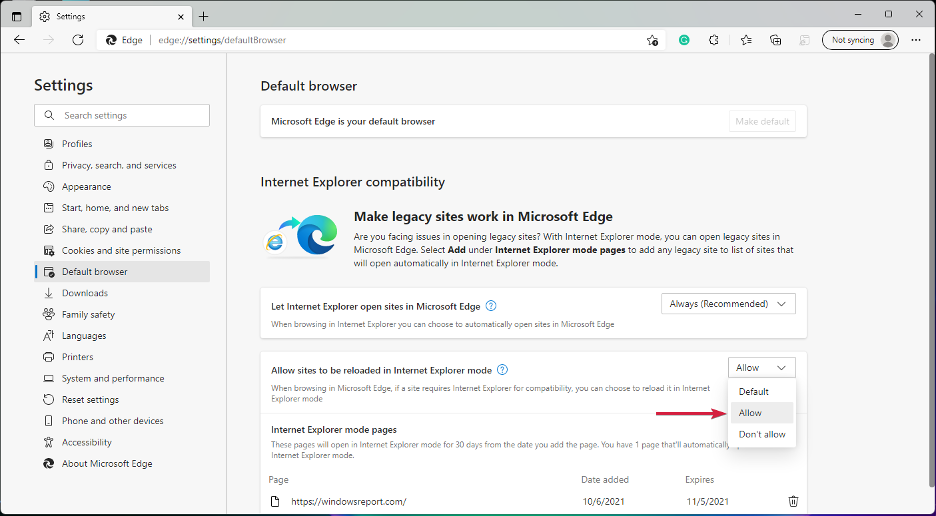Click the Downloads arrow icon in sidebar
This screenshot has height=516, width=936.
click(48, 293)
